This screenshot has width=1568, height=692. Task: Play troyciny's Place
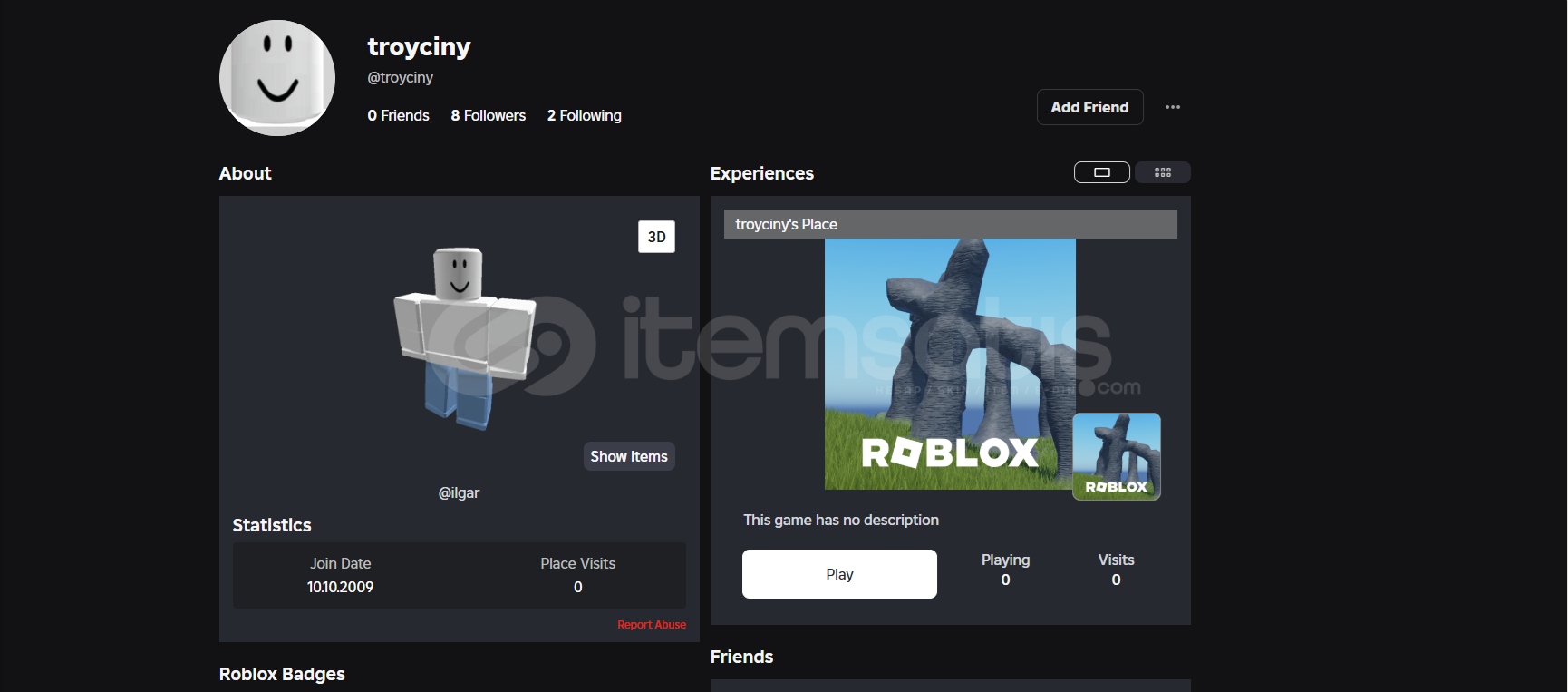839,574
